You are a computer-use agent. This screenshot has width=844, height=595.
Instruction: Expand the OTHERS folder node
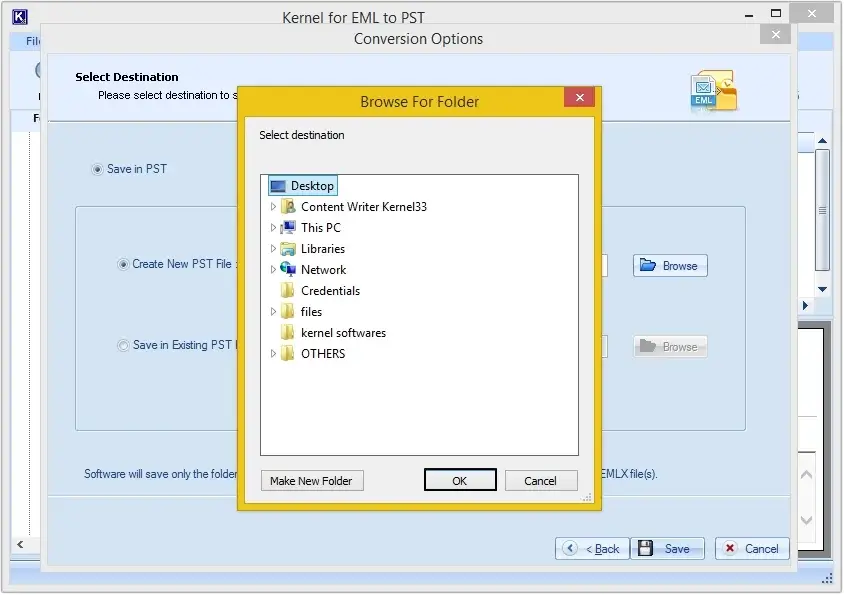[x=273, y=354]
